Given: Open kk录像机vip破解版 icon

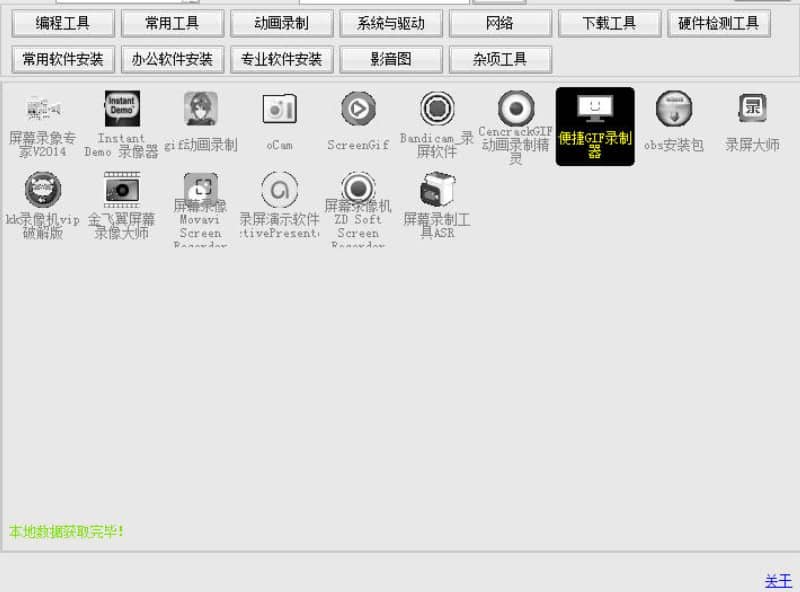Looking at the screenshot, I should (43, 190).
